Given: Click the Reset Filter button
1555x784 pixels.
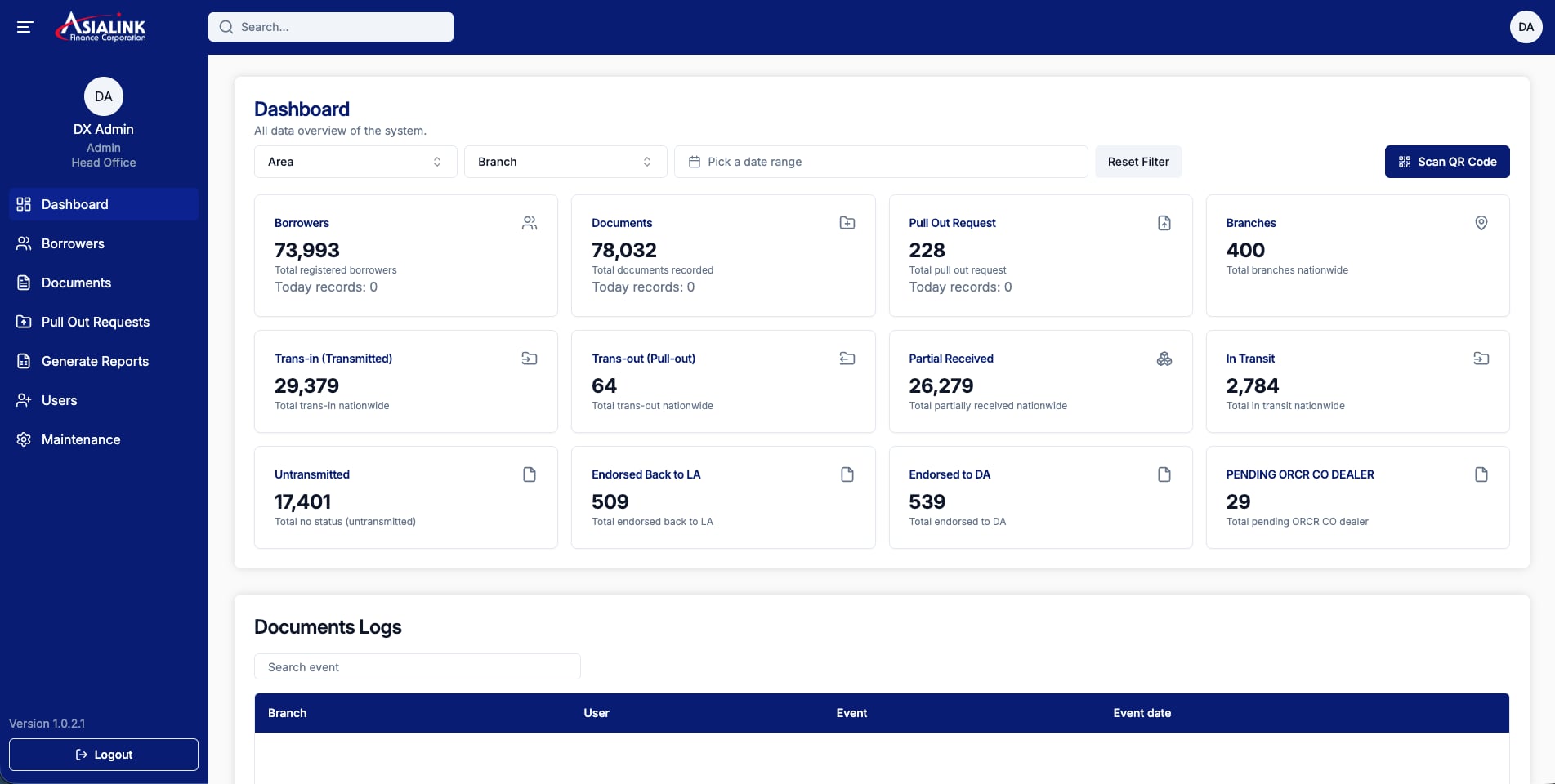Looking at the screenshot, I should 1138,162.
